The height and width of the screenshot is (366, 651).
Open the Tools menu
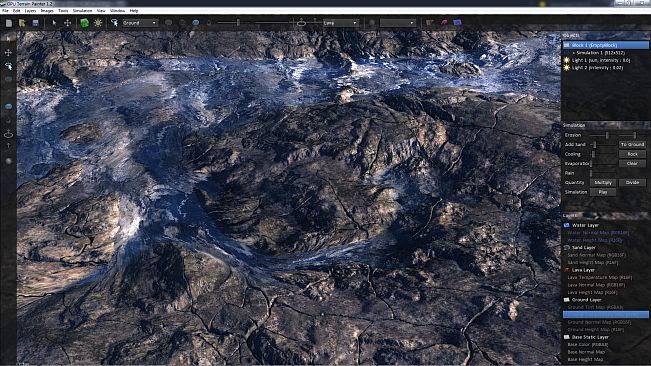pos(63,11)
